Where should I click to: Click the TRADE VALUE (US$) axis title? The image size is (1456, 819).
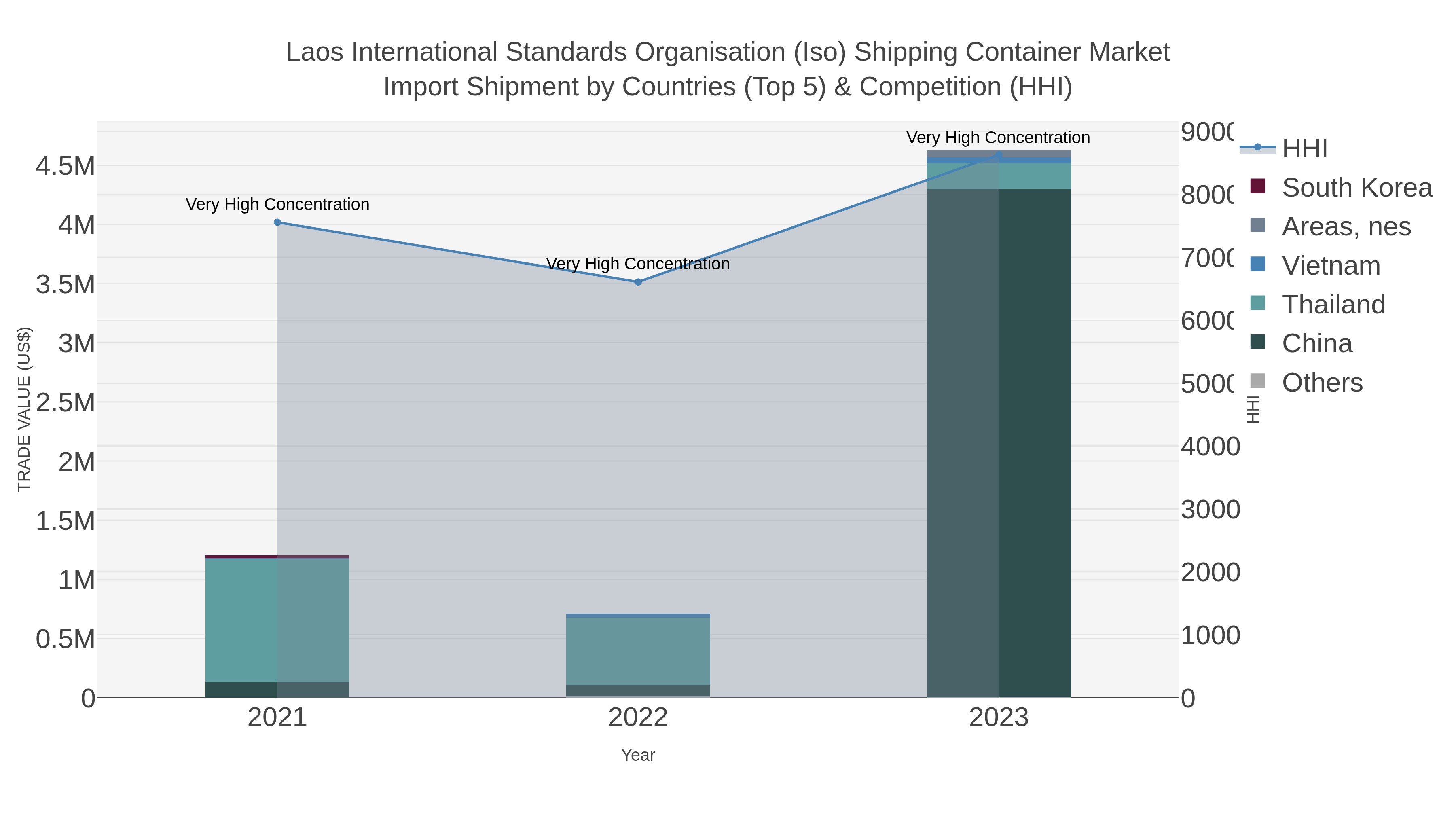click(x=24, y=409)
